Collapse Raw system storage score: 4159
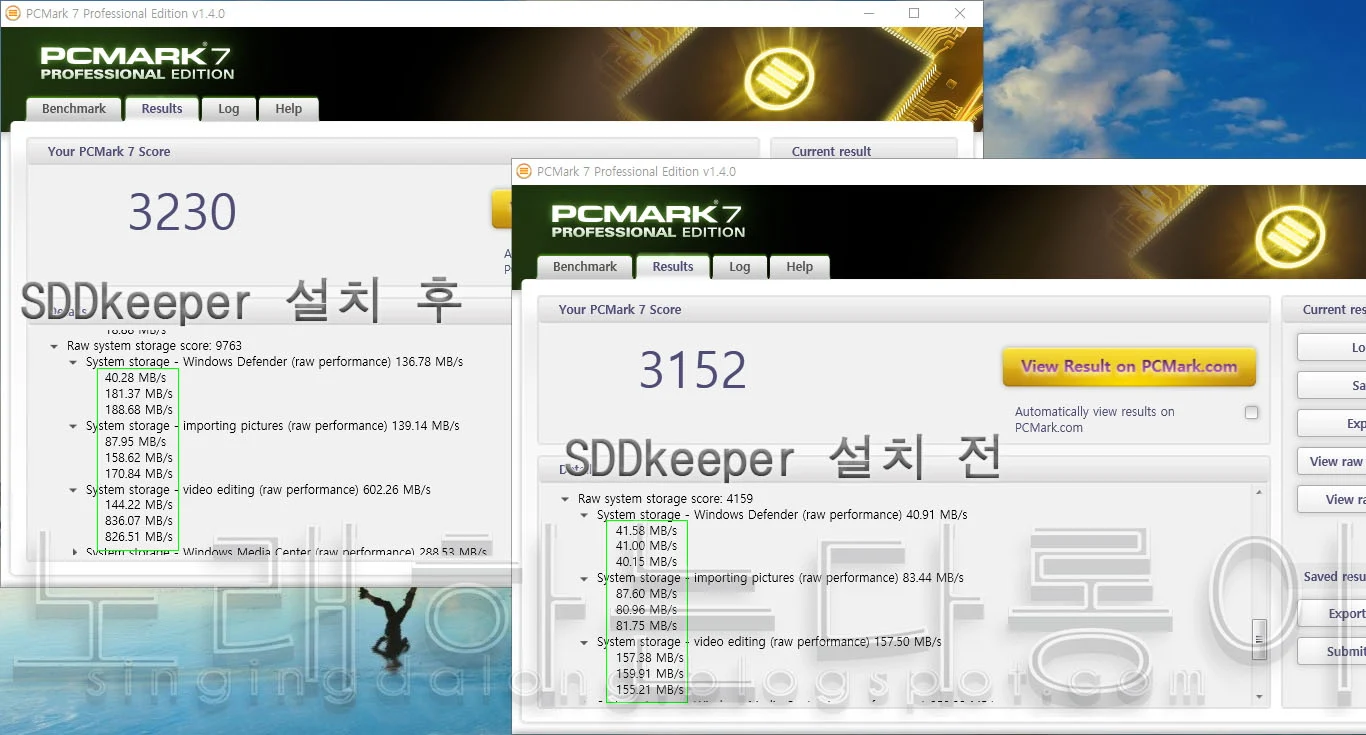 tap(566, 499)
